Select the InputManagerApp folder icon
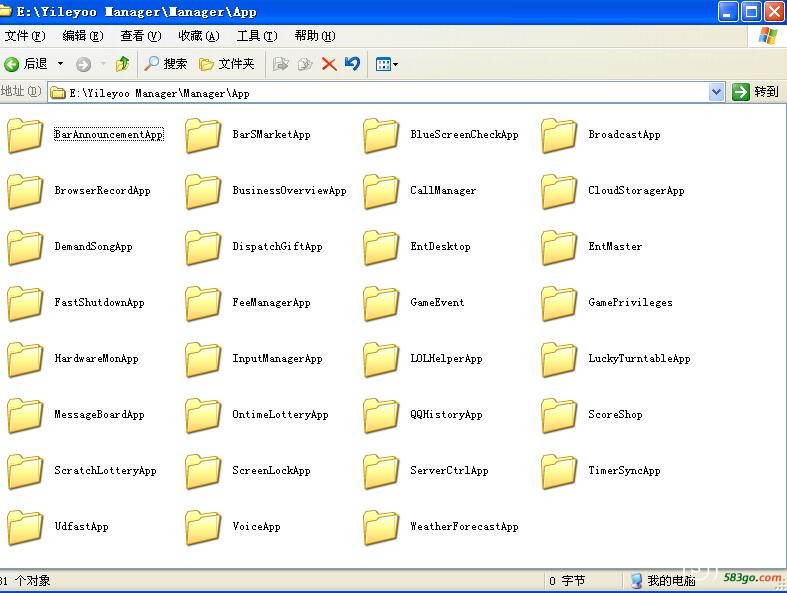787x593 pixels. click(x=203, y=359)
